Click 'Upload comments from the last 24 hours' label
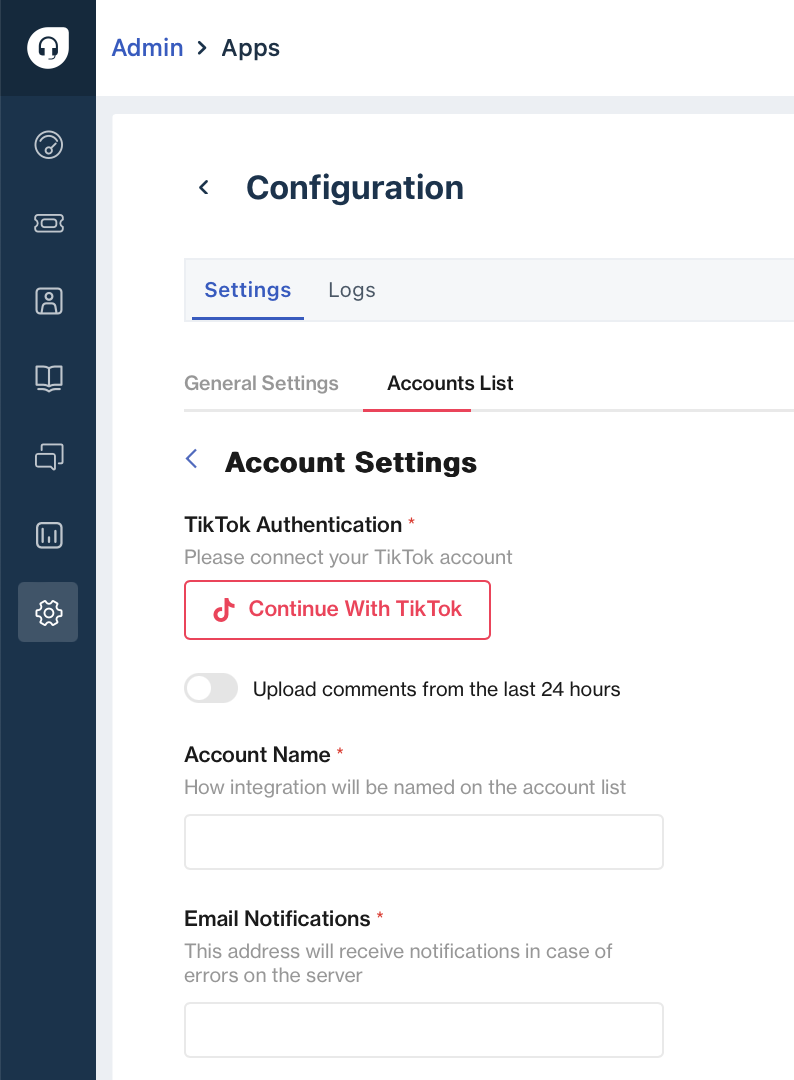794x1080 pixels. point(437,689)
